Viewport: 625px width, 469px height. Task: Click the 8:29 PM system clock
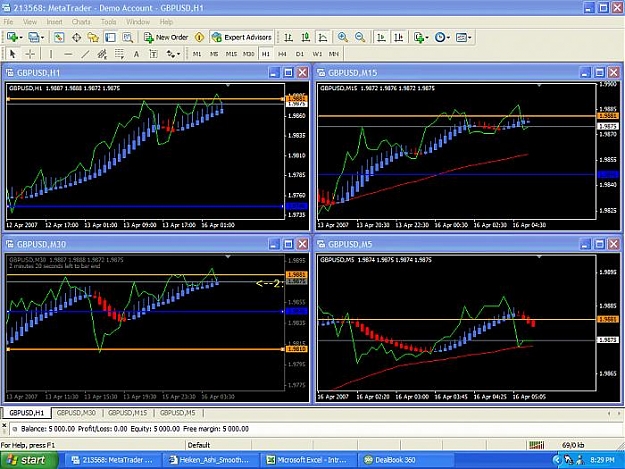(x=602, y=460)
